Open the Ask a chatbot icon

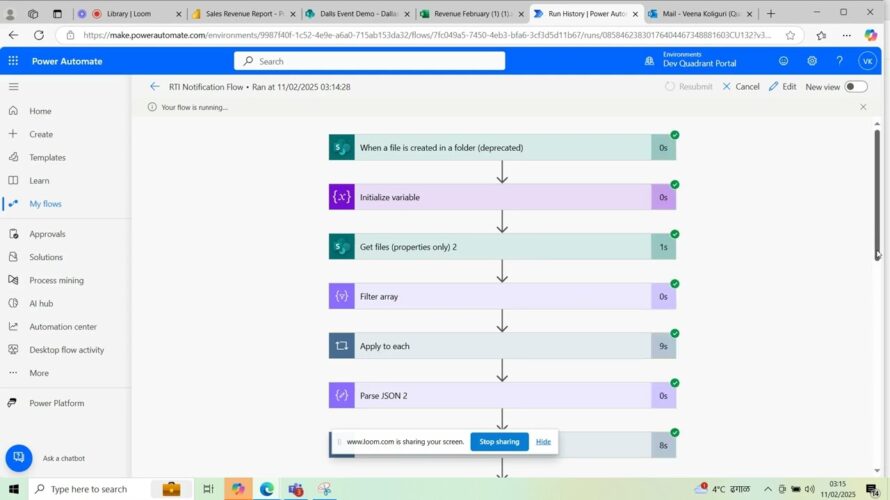19,458
